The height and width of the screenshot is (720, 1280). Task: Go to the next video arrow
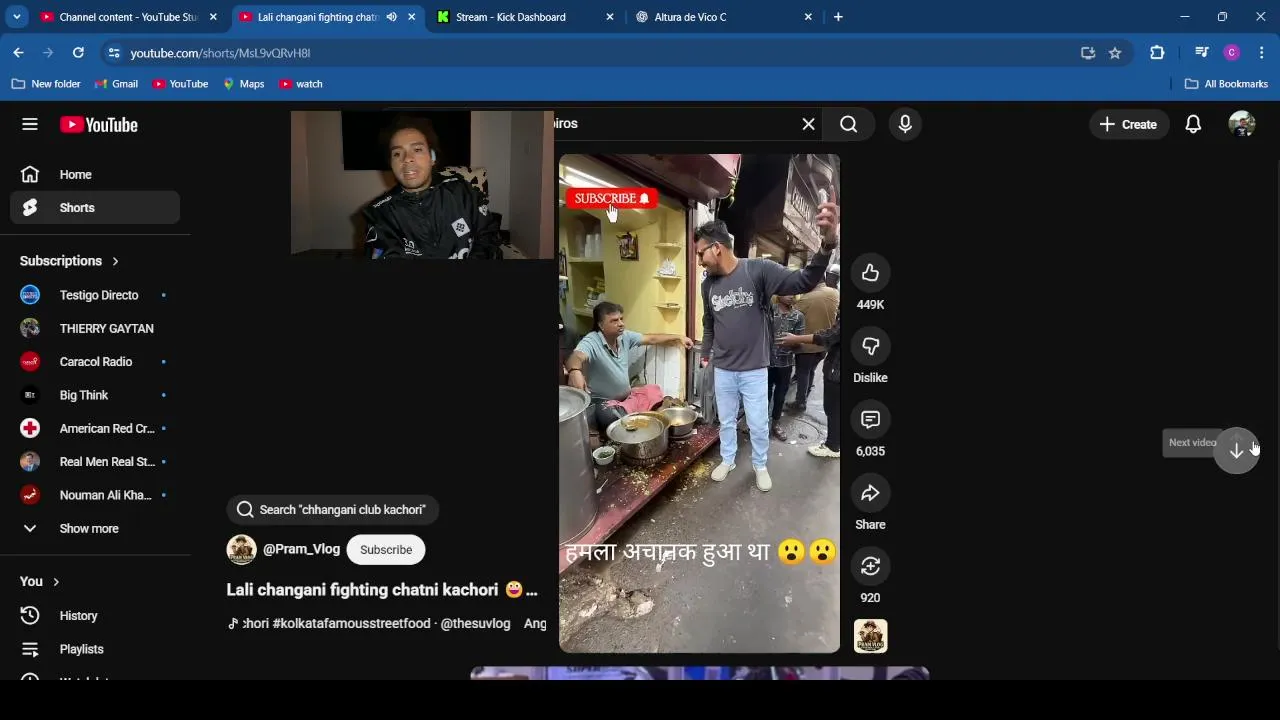[x=1237, y=451]
